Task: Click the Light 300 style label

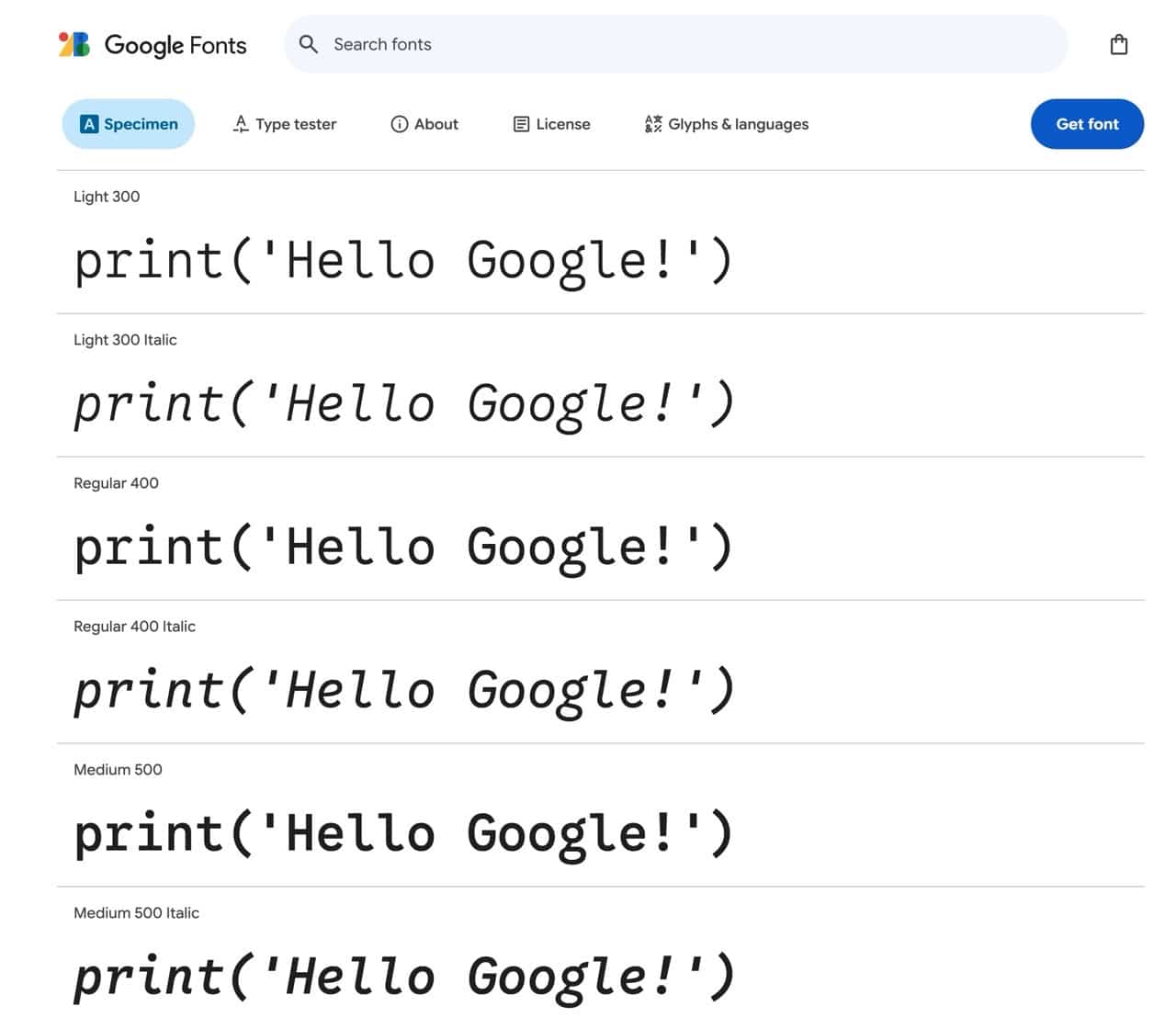Action: pyautogui.click(x=107, y=197)
